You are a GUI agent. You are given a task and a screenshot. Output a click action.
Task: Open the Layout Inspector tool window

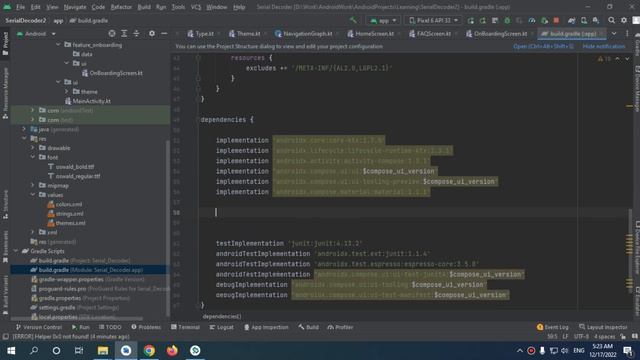[x=602, y=327]
